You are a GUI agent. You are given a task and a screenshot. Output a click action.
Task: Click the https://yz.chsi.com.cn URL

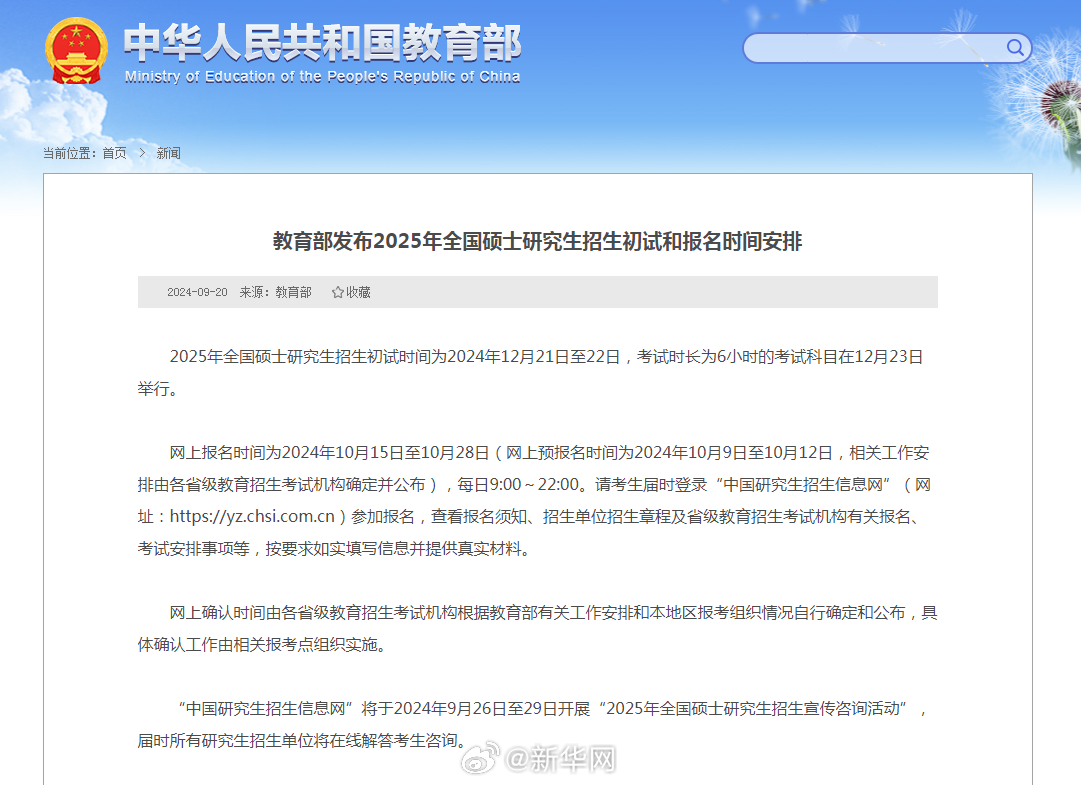point(252,516)
